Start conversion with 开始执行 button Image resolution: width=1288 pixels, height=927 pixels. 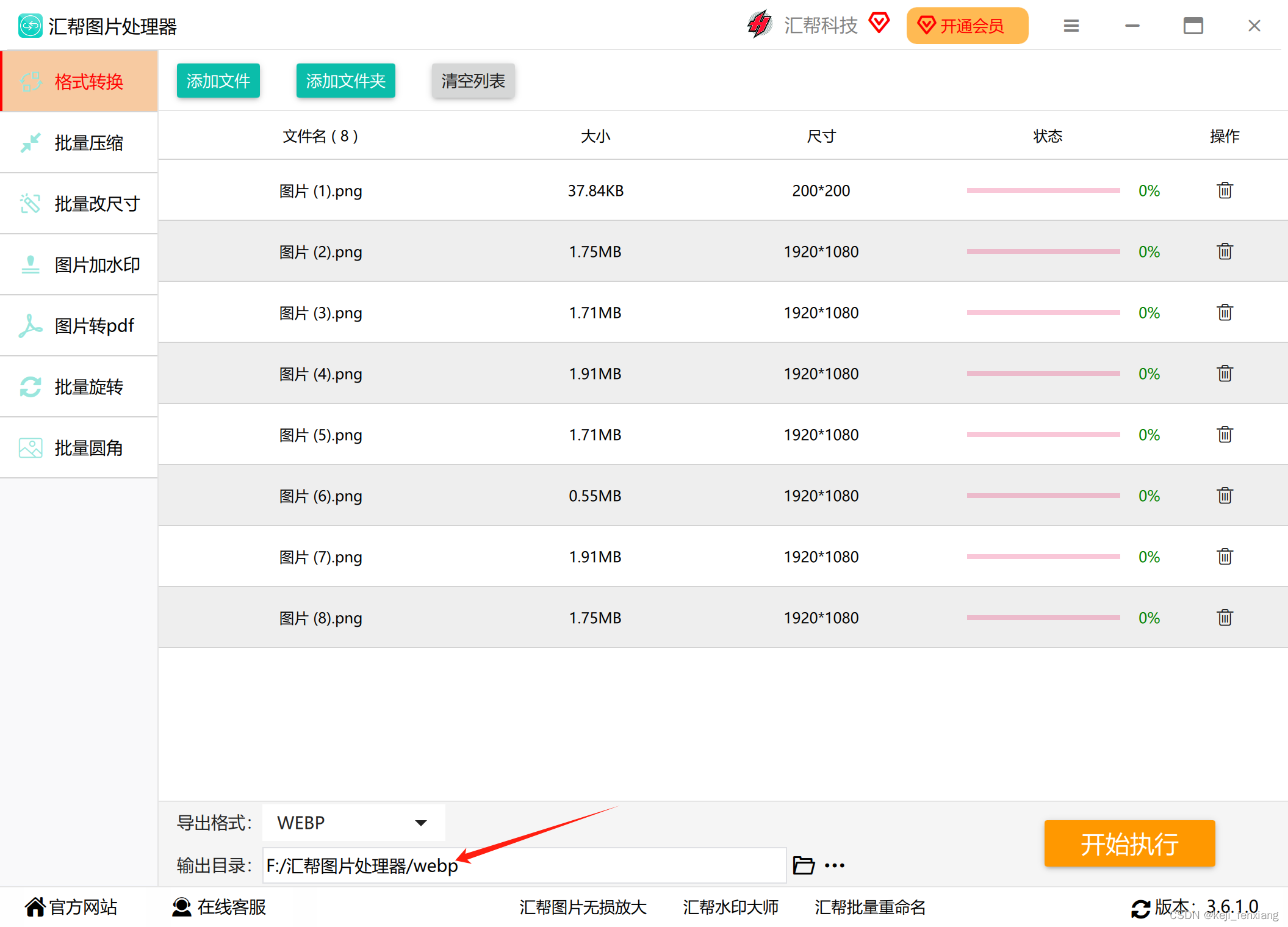[1129, 844]
